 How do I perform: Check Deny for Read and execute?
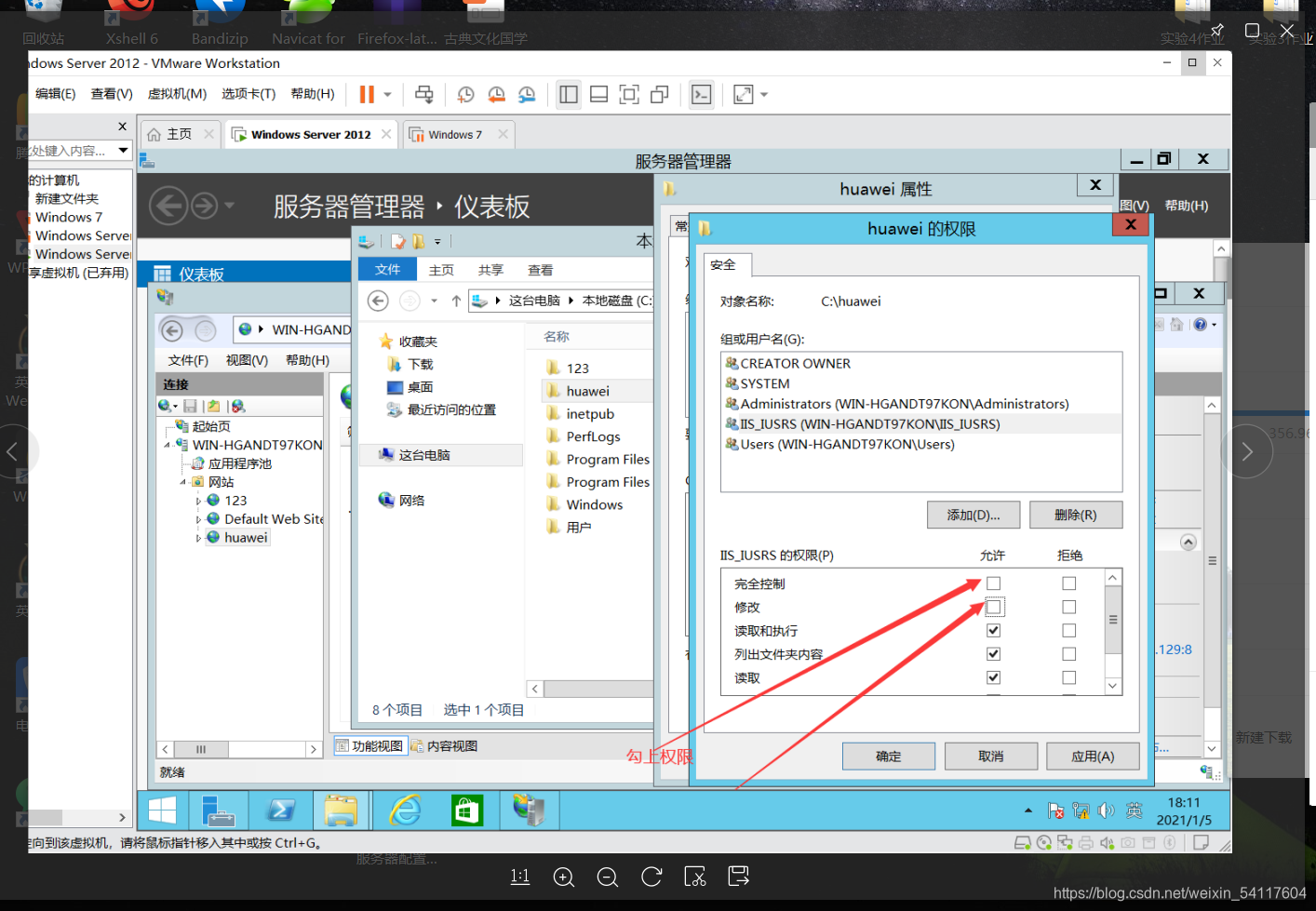(1068, 630)
